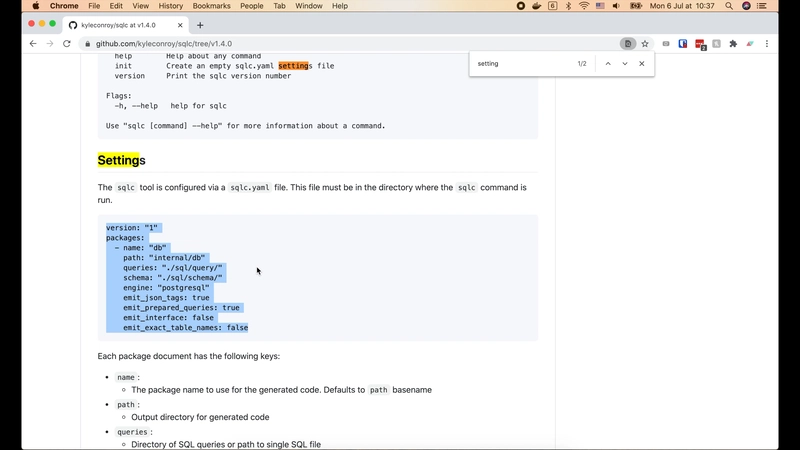Open a new browser tab
Image resolution: width=800 pixels, height=450 pixels.
click(200, 24)
